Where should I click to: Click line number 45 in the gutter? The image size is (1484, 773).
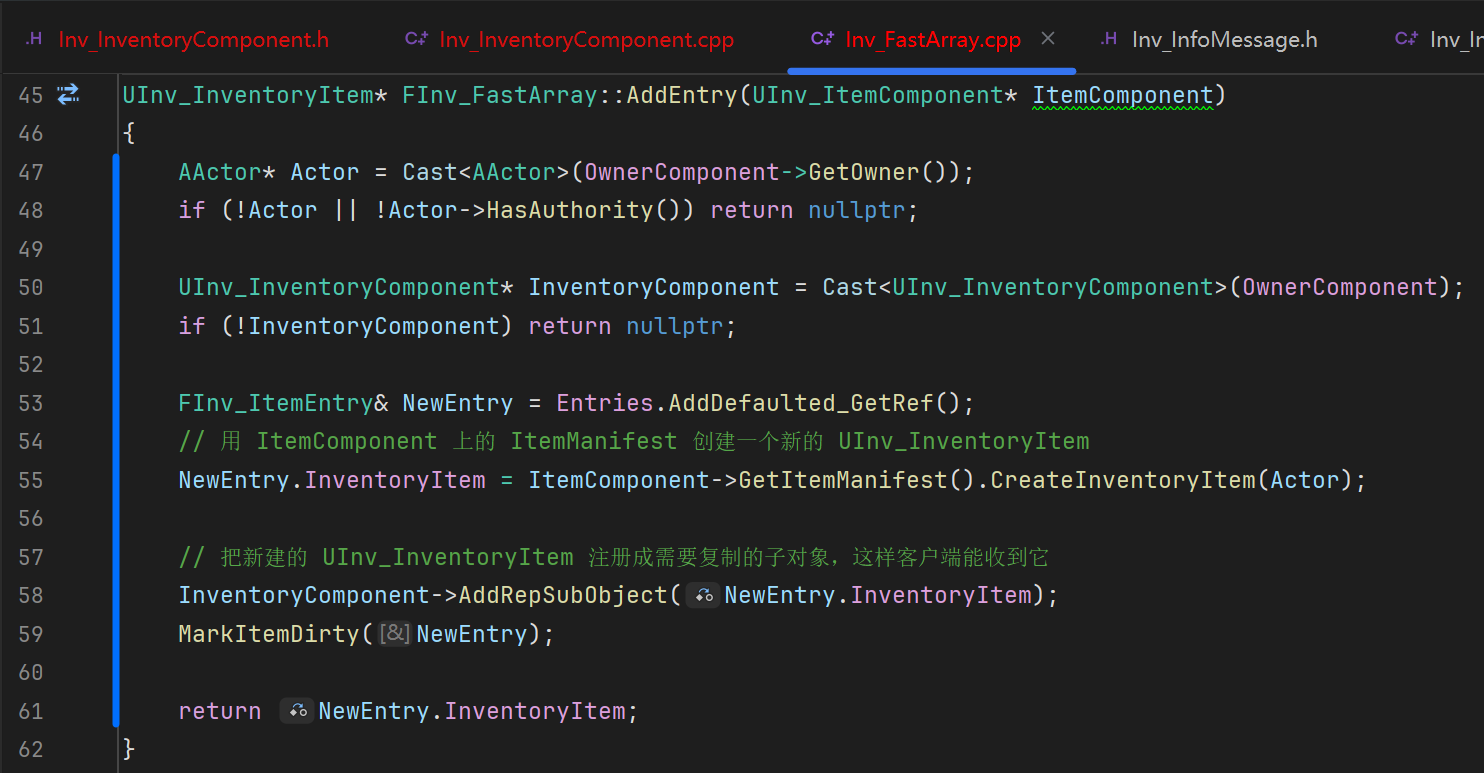[x=31, y=96]
